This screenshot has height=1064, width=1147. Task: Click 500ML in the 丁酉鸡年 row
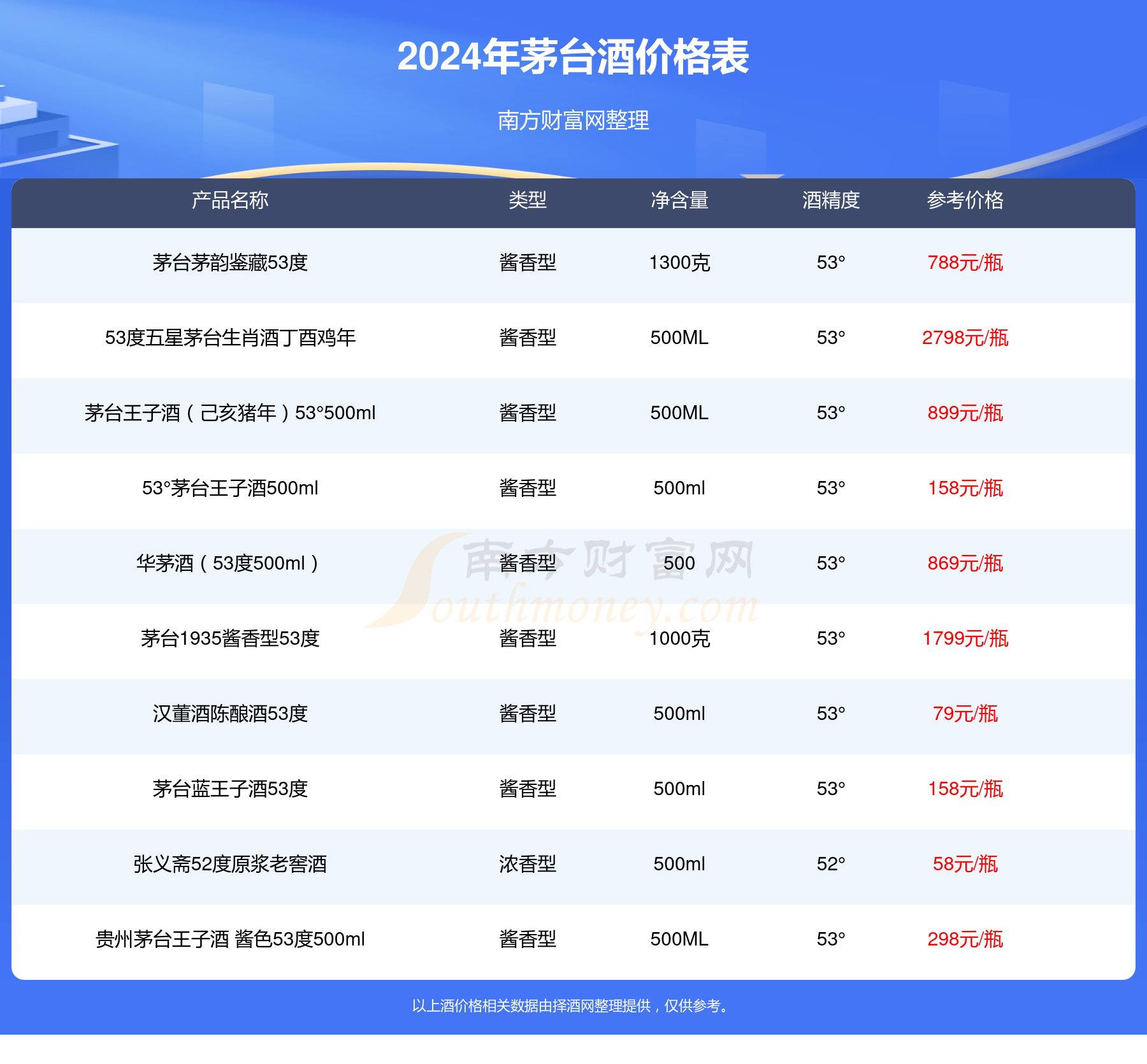(x=679, y=338)
